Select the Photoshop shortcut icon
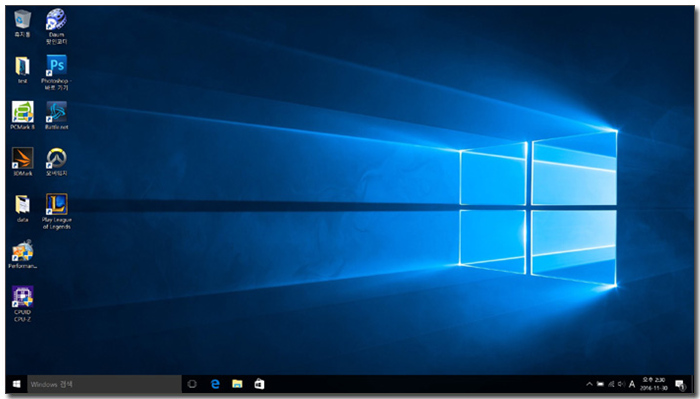700x399 pixels. [56, 72]
